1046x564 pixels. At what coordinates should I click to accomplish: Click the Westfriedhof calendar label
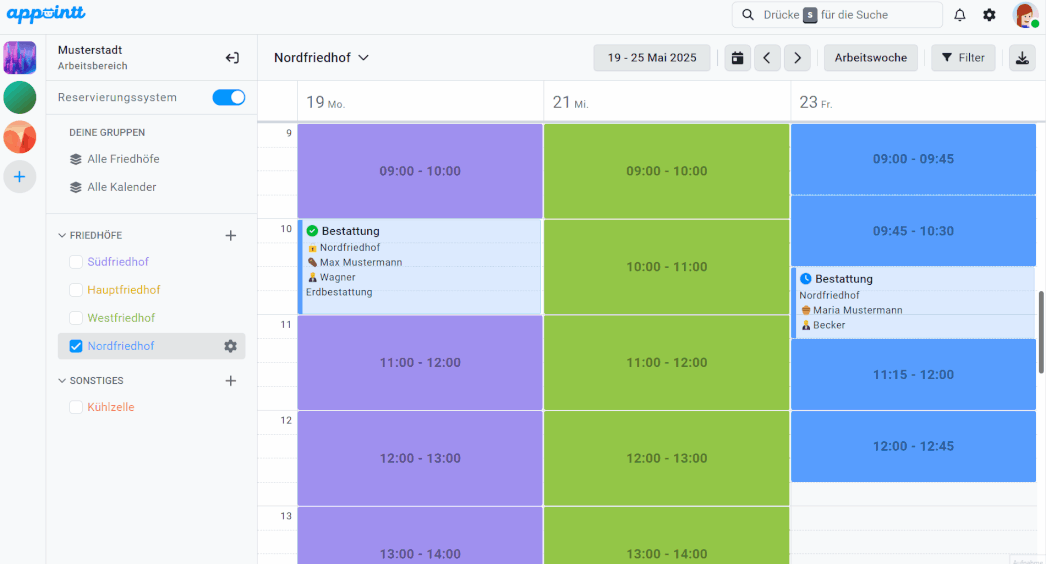[121, 318]
